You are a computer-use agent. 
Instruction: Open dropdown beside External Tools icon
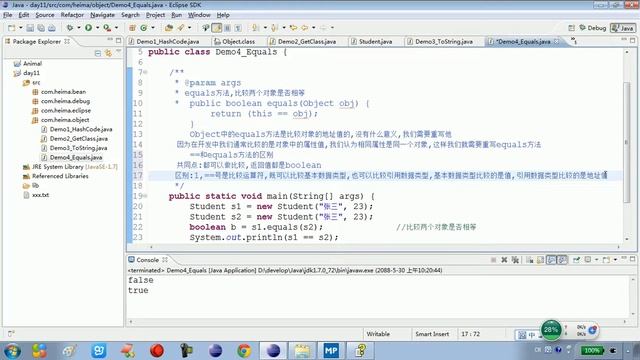pyautogui.click(x=116, y=28)
